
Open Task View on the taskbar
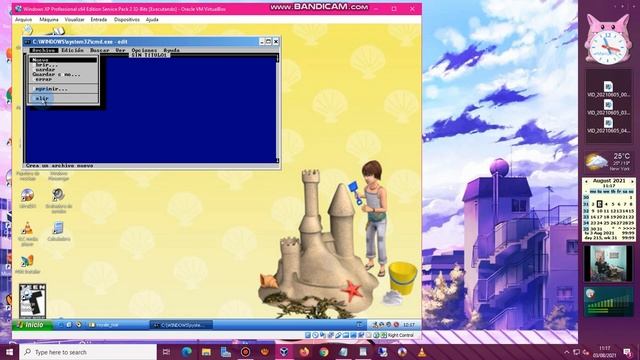pos(167,352)
